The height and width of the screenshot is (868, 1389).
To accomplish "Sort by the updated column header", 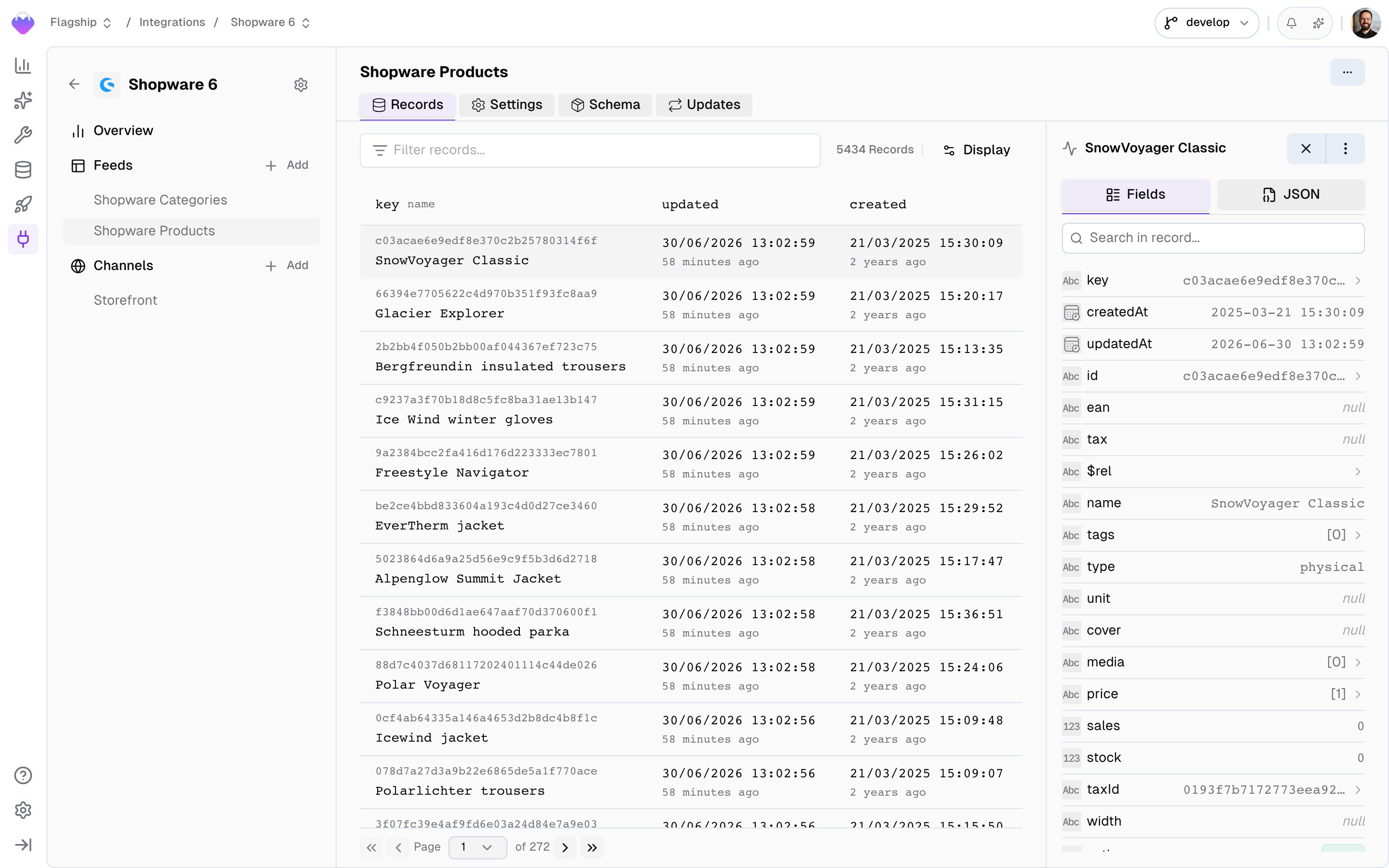I will point(690,204).
